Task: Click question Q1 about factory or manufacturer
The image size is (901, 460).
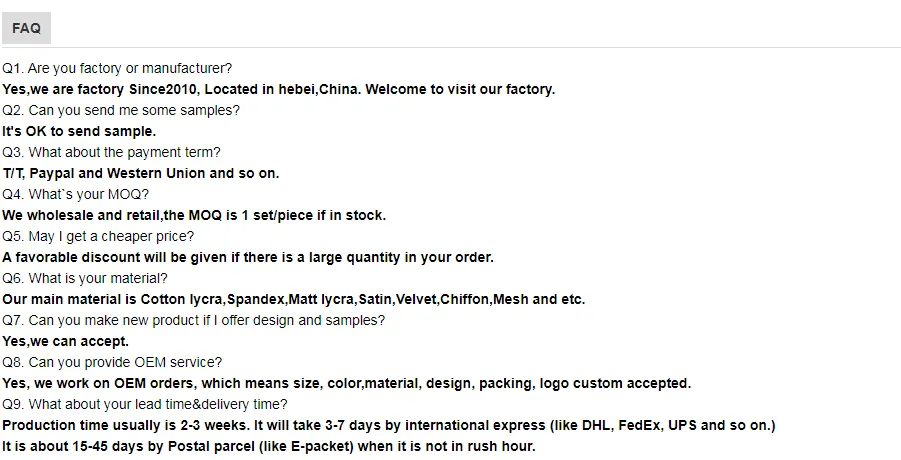Action: tap(117, 68)
